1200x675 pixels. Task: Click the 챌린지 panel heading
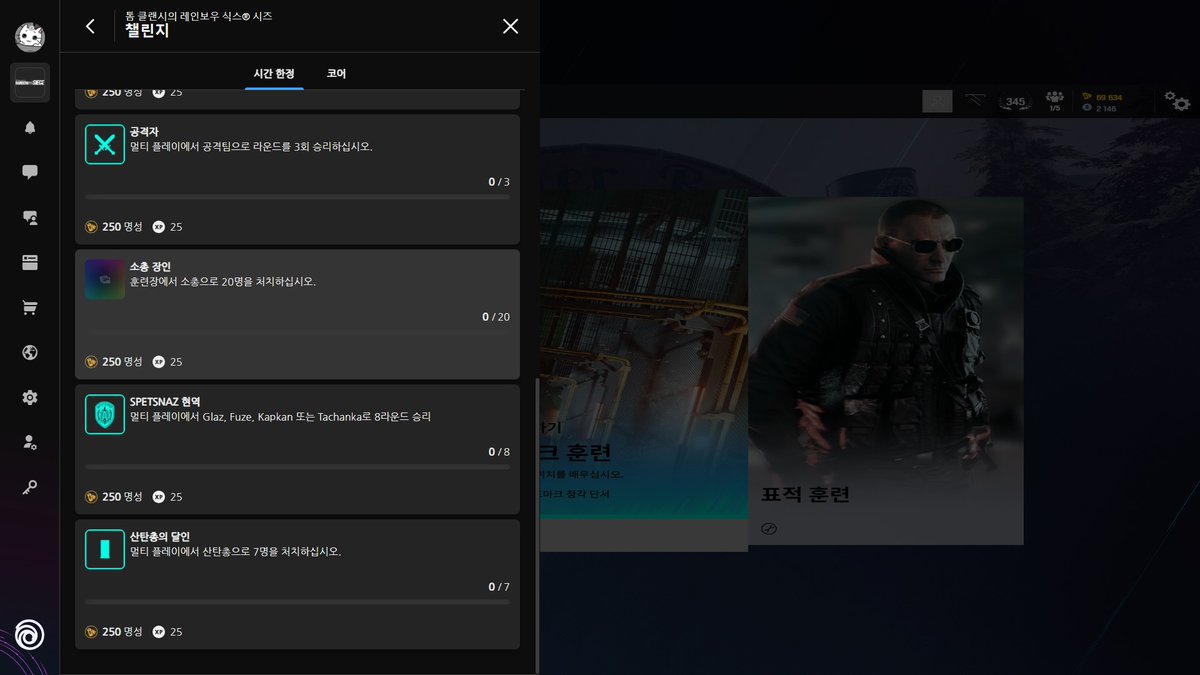coord(147,31)
